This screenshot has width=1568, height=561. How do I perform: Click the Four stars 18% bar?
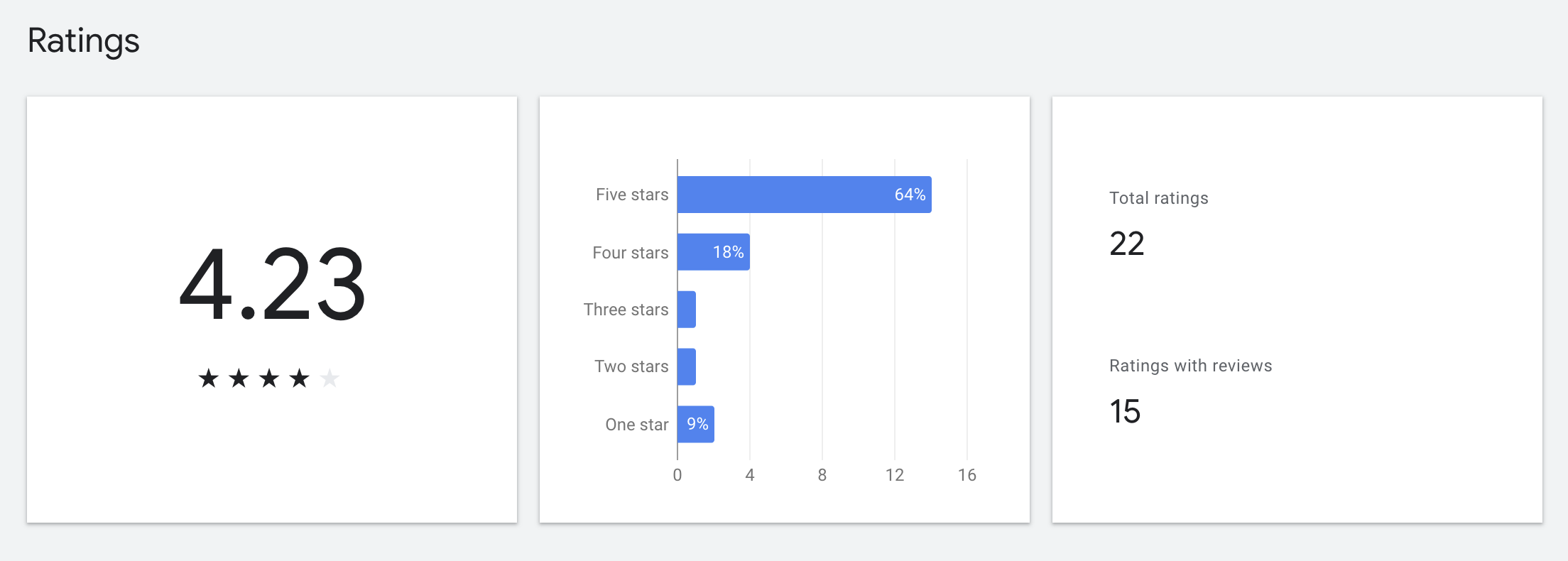click(x=713, y=252)
